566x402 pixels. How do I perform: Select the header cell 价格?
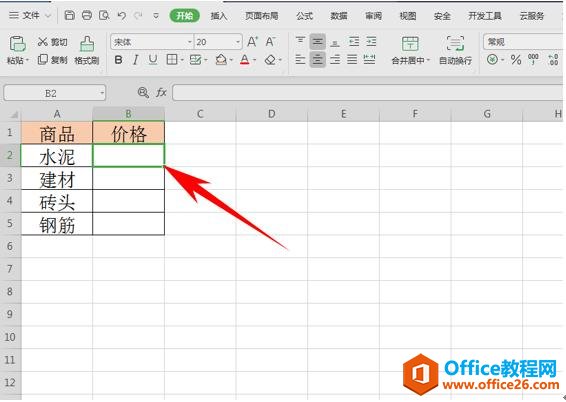(x=129, y=133)
